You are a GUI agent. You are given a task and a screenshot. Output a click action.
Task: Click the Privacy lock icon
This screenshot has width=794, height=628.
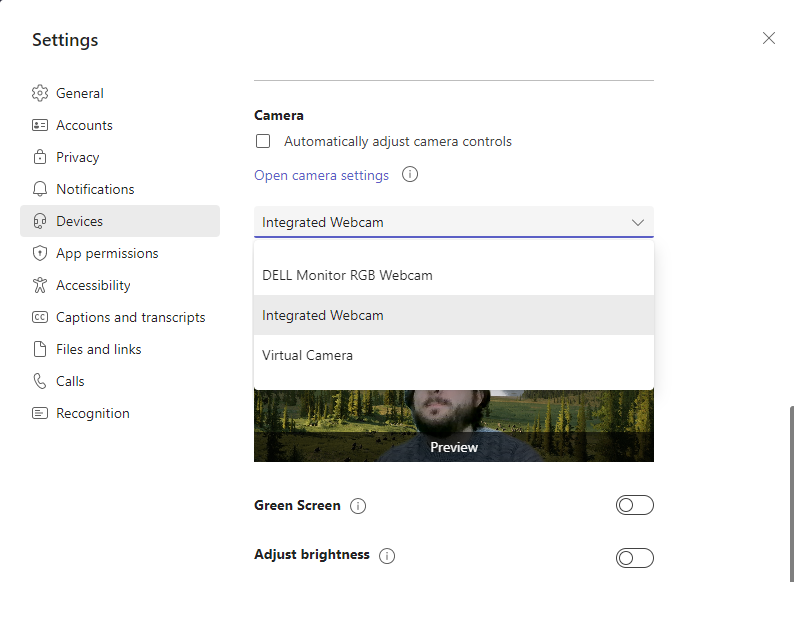tap(40, 157)
